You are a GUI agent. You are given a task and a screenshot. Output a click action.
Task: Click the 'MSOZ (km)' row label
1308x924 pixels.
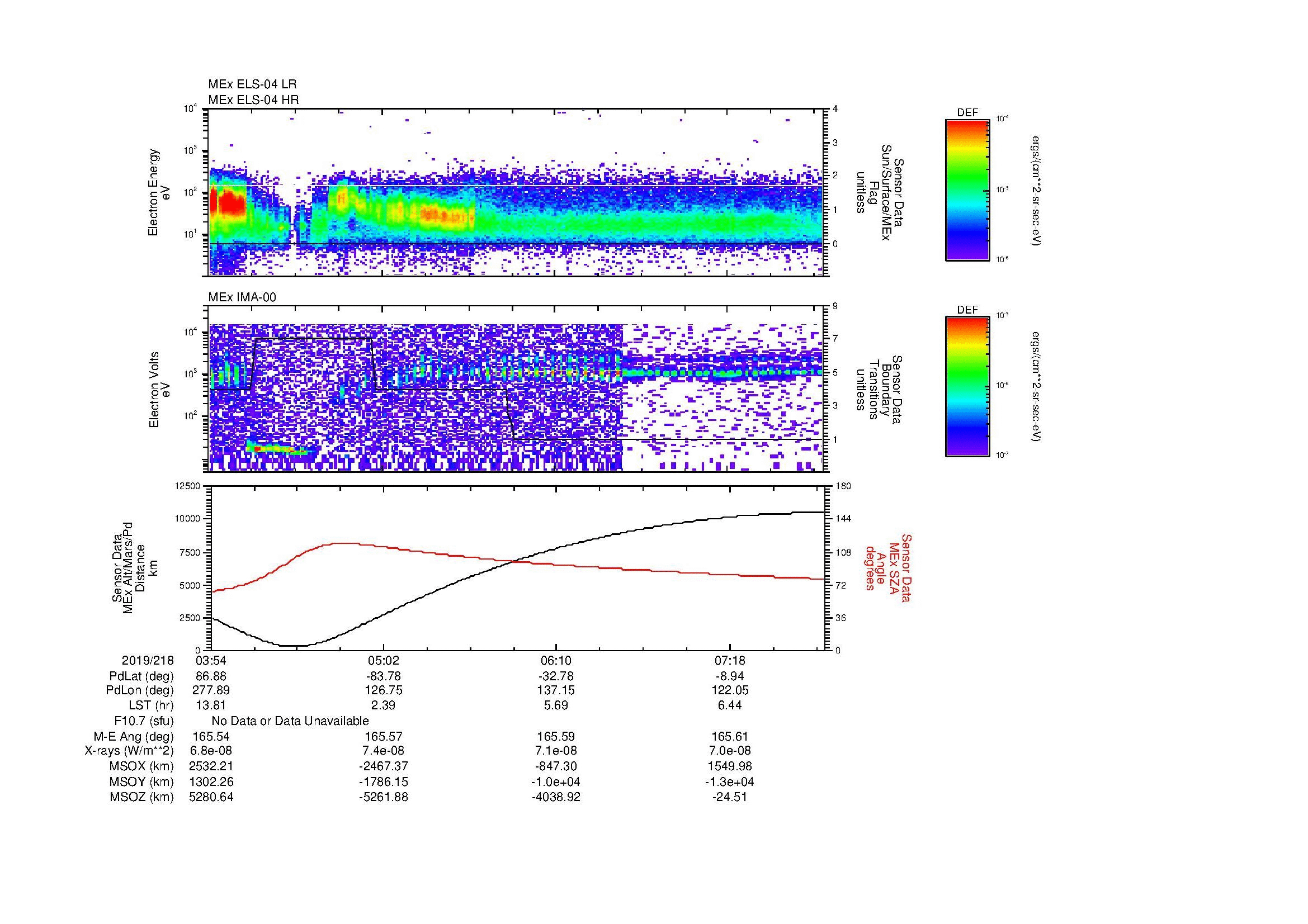141,798
